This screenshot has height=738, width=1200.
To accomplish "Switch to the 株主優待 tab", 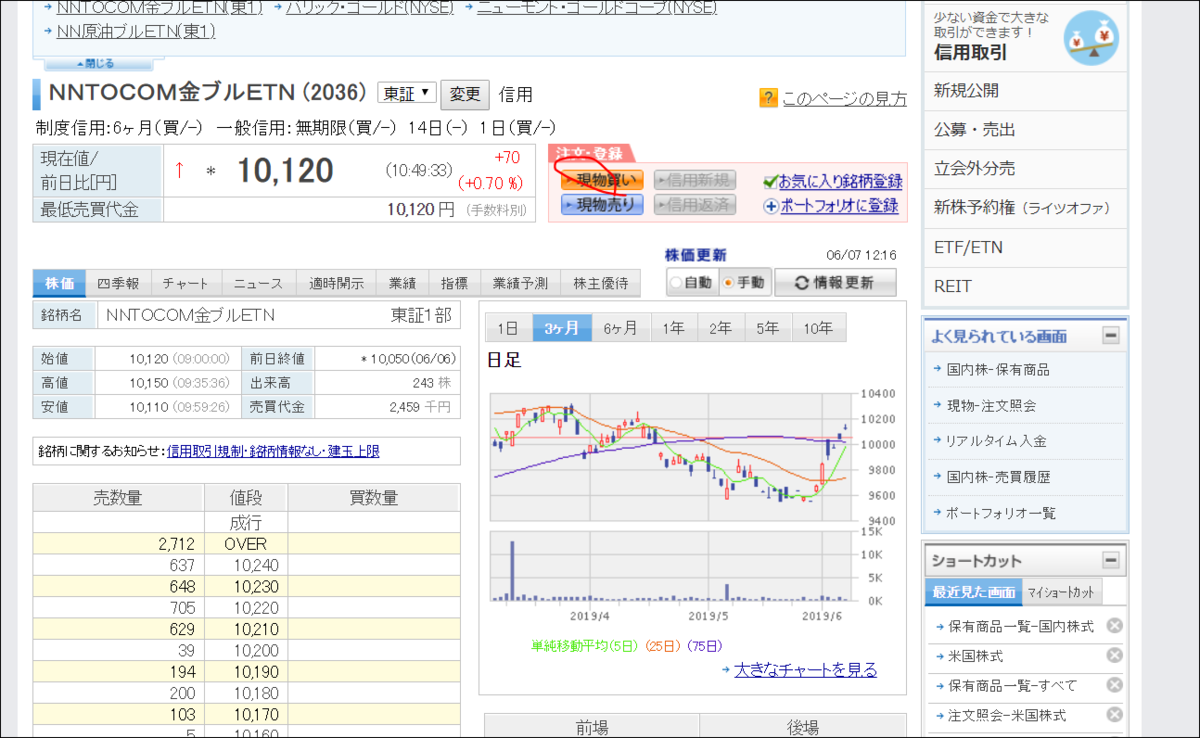I will (600, 284).
